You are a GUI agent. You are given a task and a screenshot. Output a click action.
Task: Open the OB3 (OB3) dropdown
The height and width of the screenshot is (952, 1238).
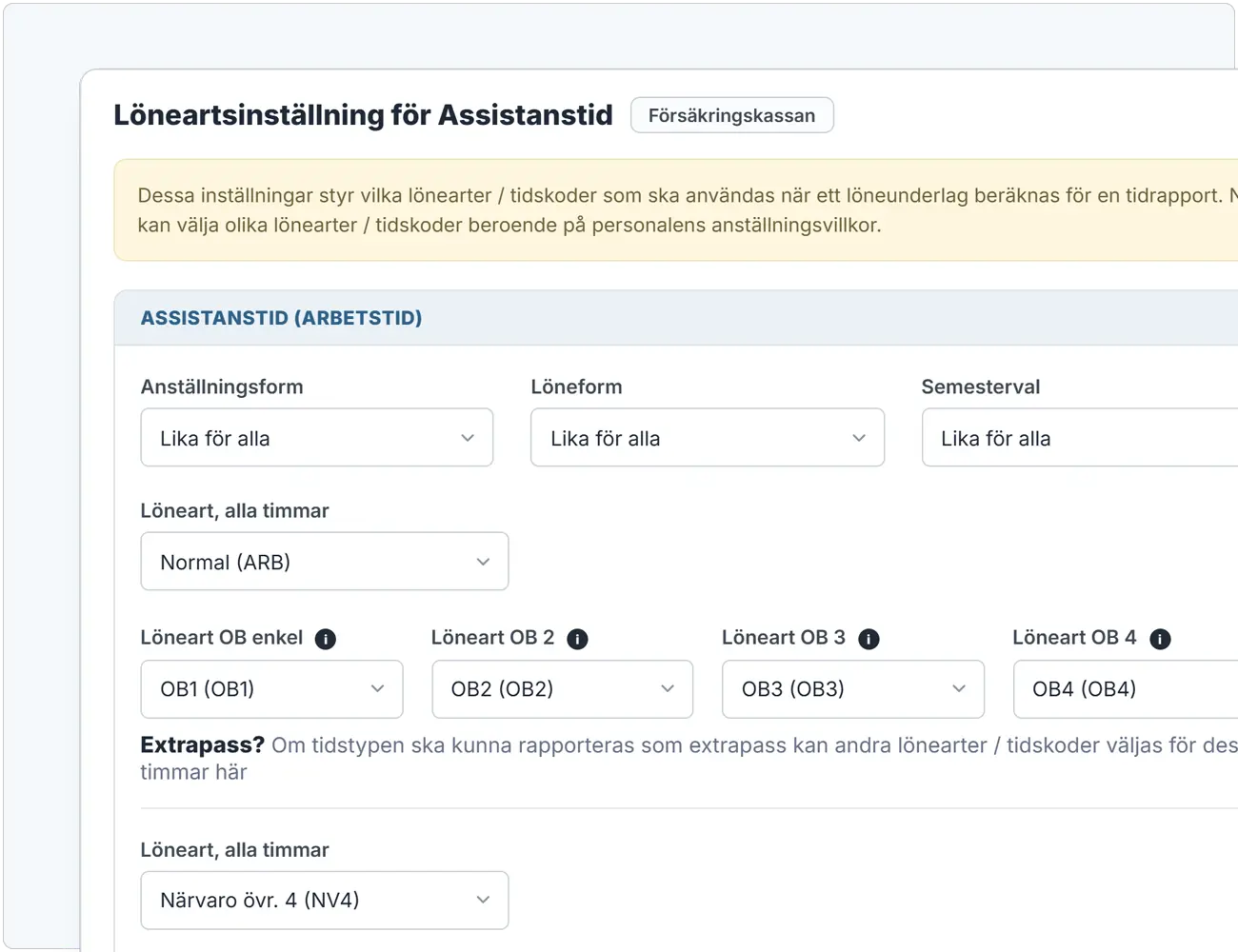point(853,689)
